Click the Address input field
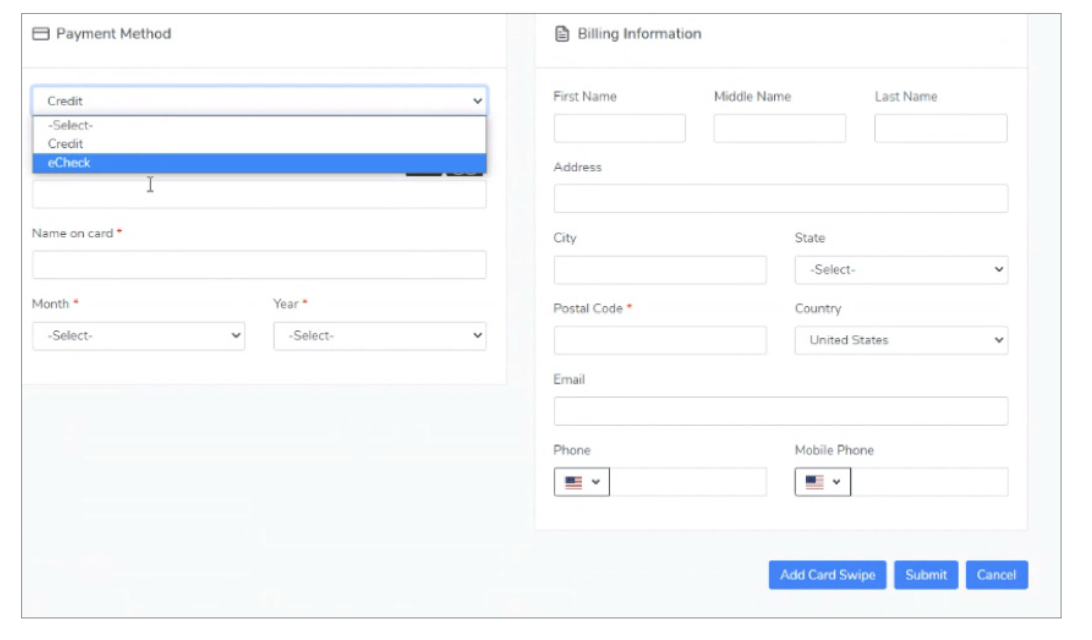This screenshot has width=1092, height=640. 780,198
